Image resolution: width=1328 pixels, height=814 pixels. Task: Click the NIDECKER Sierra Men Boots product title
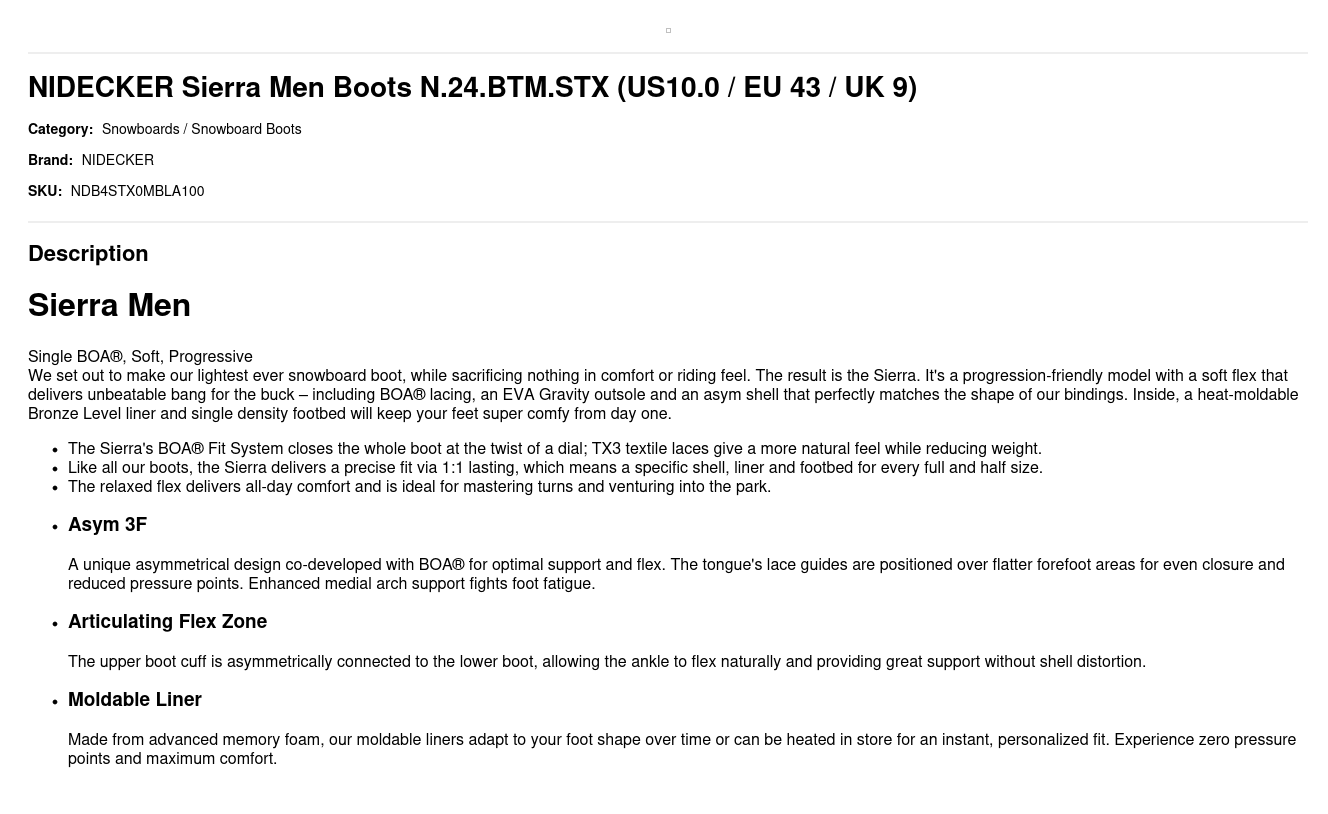pos(472,88)
